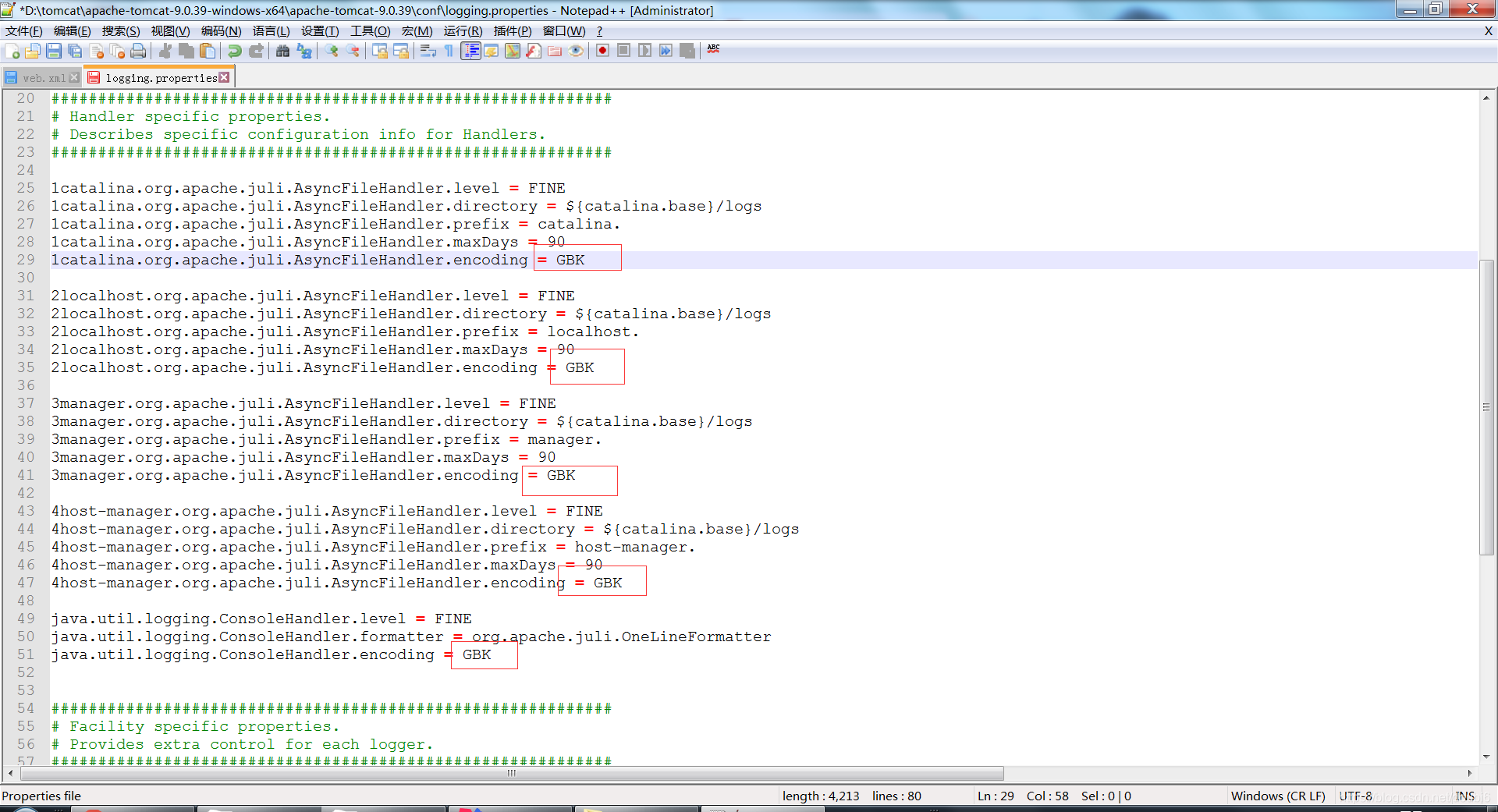This screenshot has width=1498, height=812.
Task: Open the 文件(F) menu
Action: tap(24, 31)
